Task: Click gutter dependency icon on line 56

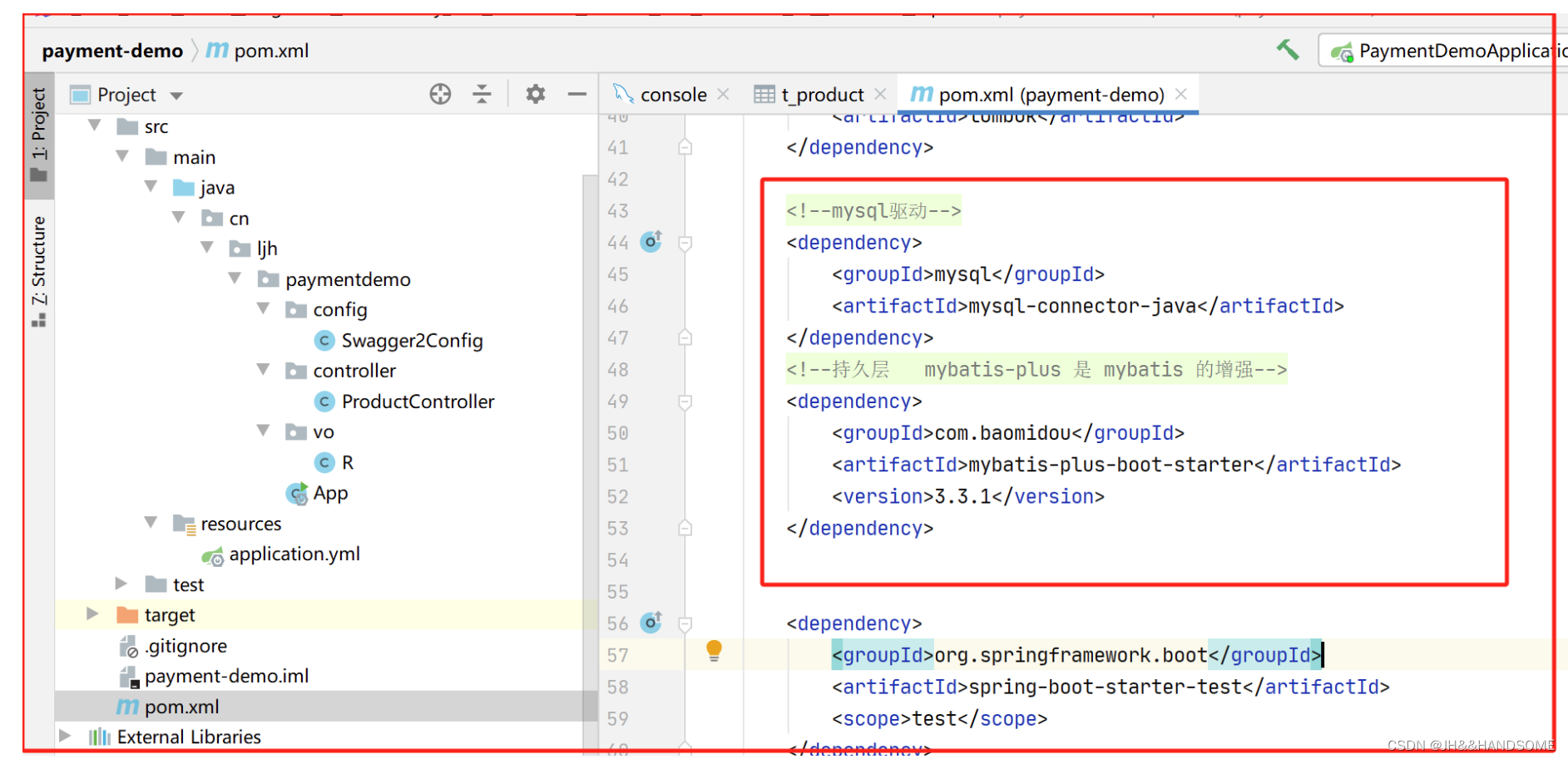Action: (x=651, y=623)
